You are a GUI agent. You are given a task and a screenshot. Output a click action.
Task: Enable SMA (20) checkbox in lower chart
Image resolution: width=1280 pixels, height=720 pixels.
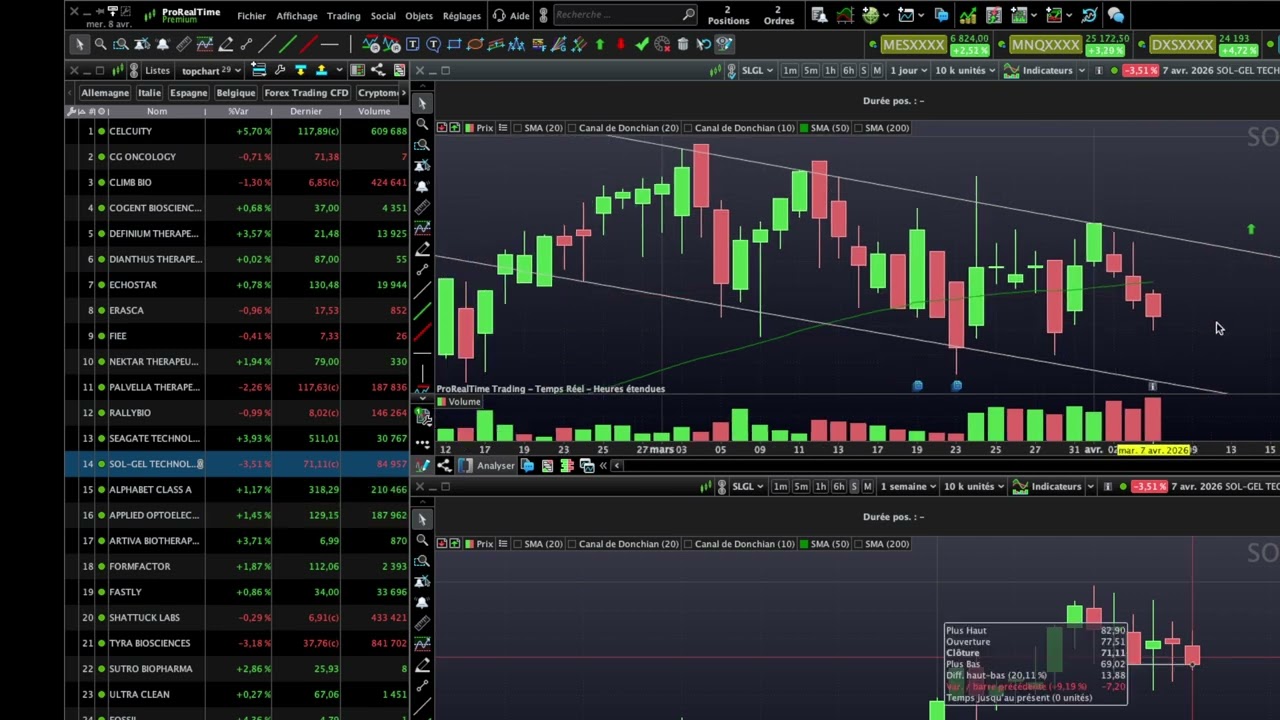point(518,544)
